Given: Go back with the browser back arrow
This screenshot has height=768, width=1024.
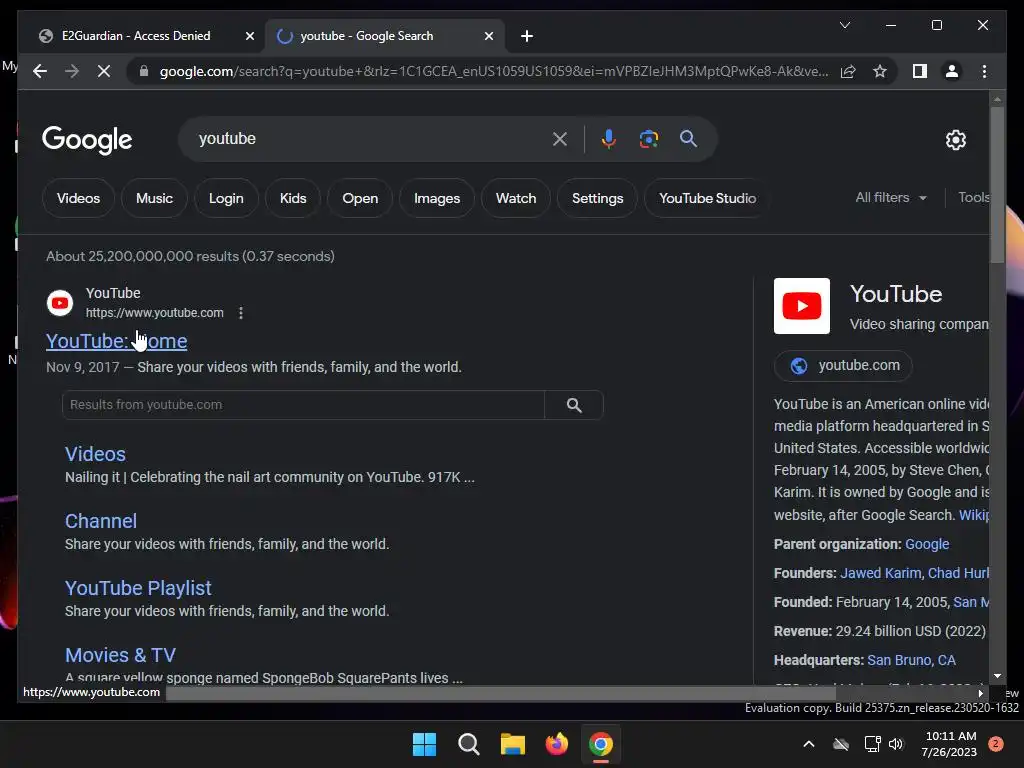Looking at the screenshot, I should [40, 71].
